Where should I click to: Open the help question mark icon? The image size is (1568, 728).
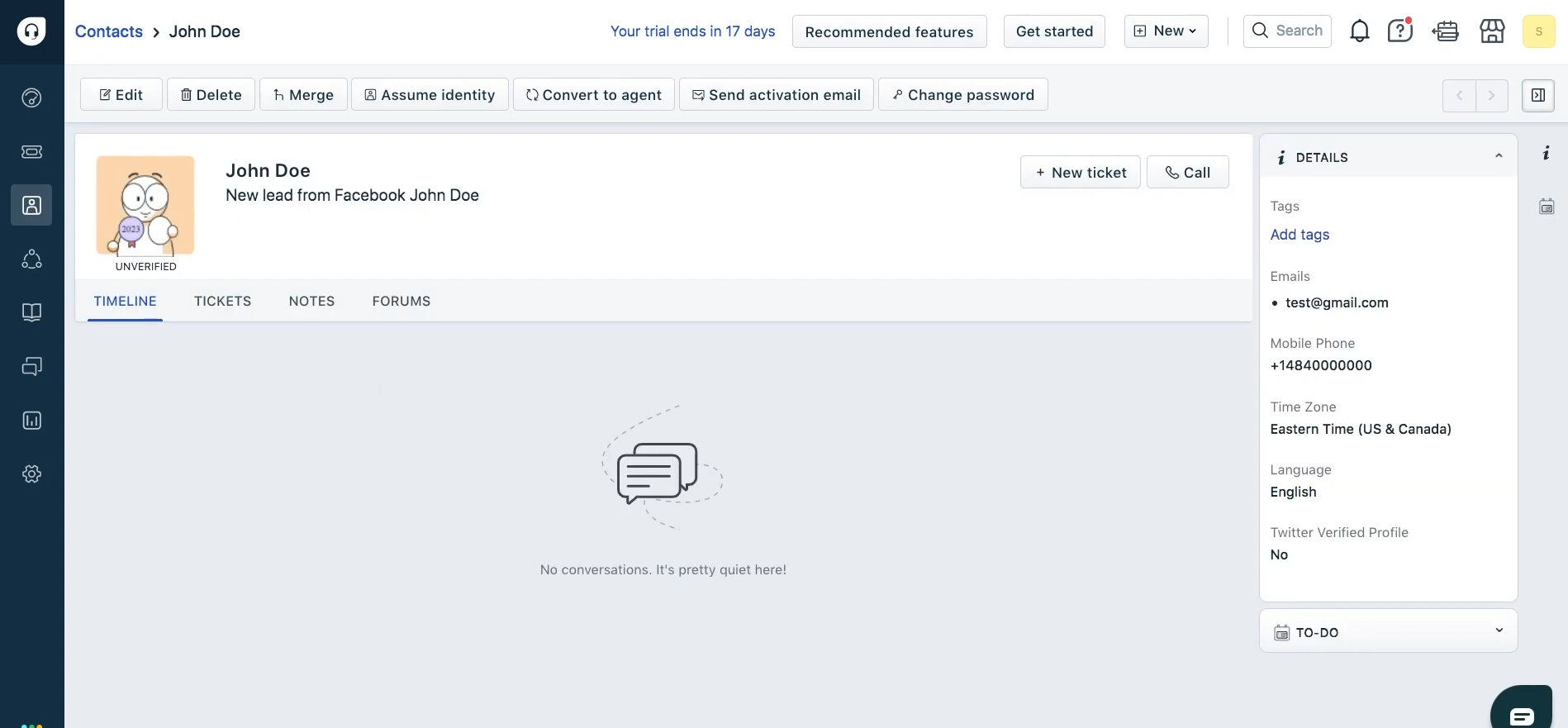1400,31
